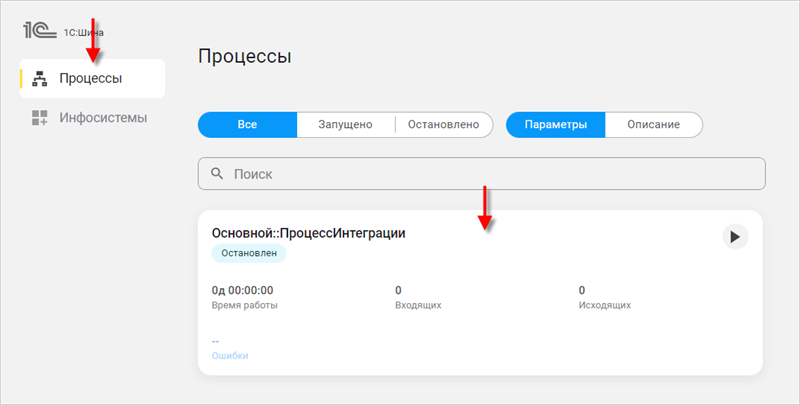Show only Остановлено processes

(443, 124)
